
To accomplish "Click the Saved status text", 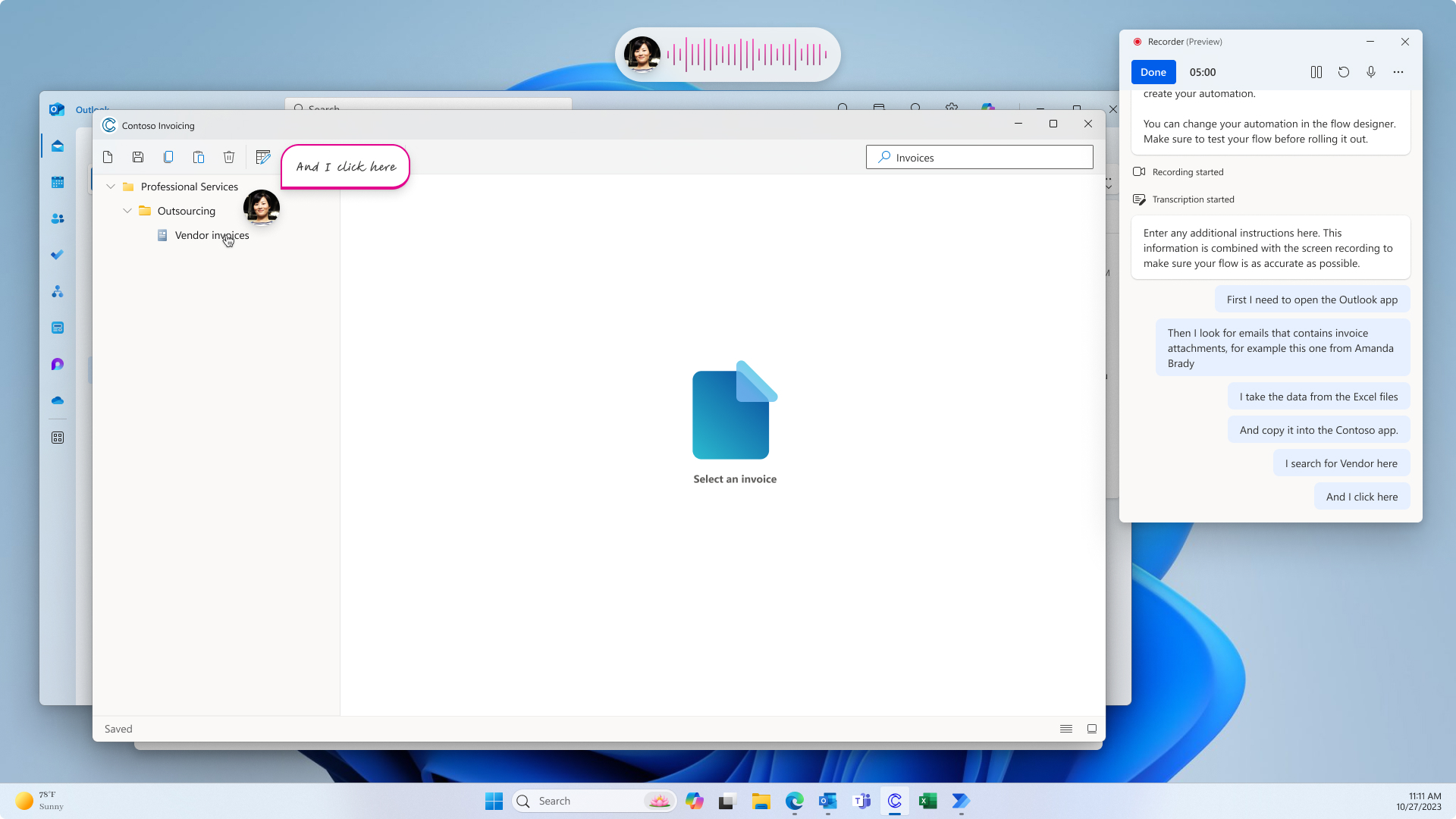I will [x=118, y=729].
